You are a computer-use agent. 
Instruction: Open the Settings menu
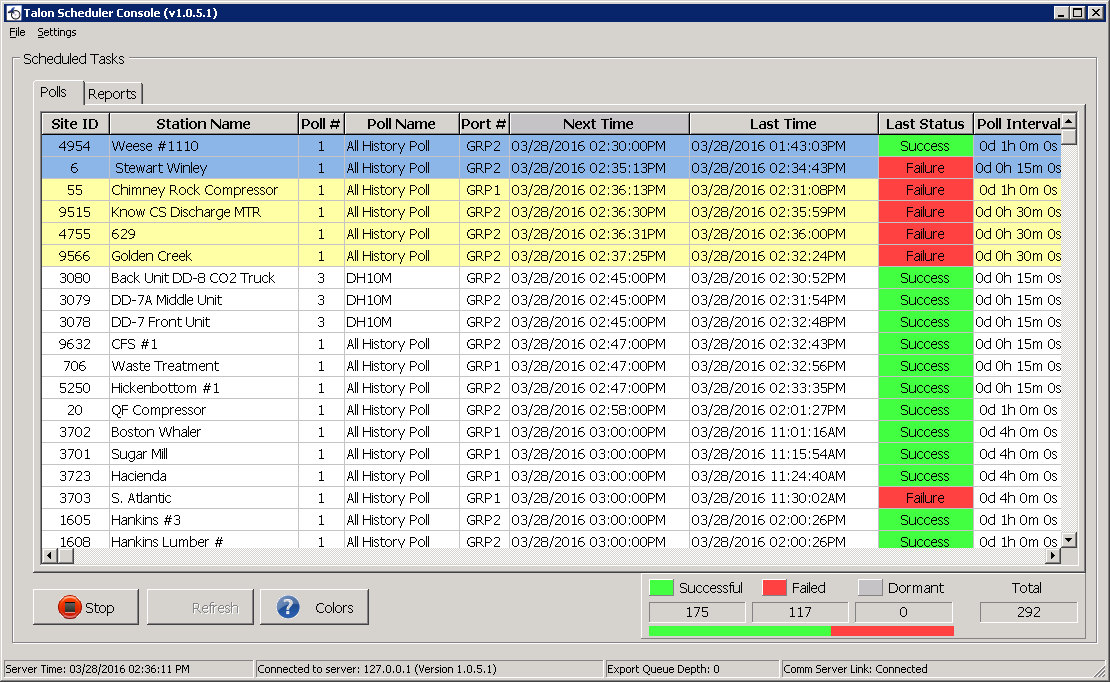tap(57, 32)
